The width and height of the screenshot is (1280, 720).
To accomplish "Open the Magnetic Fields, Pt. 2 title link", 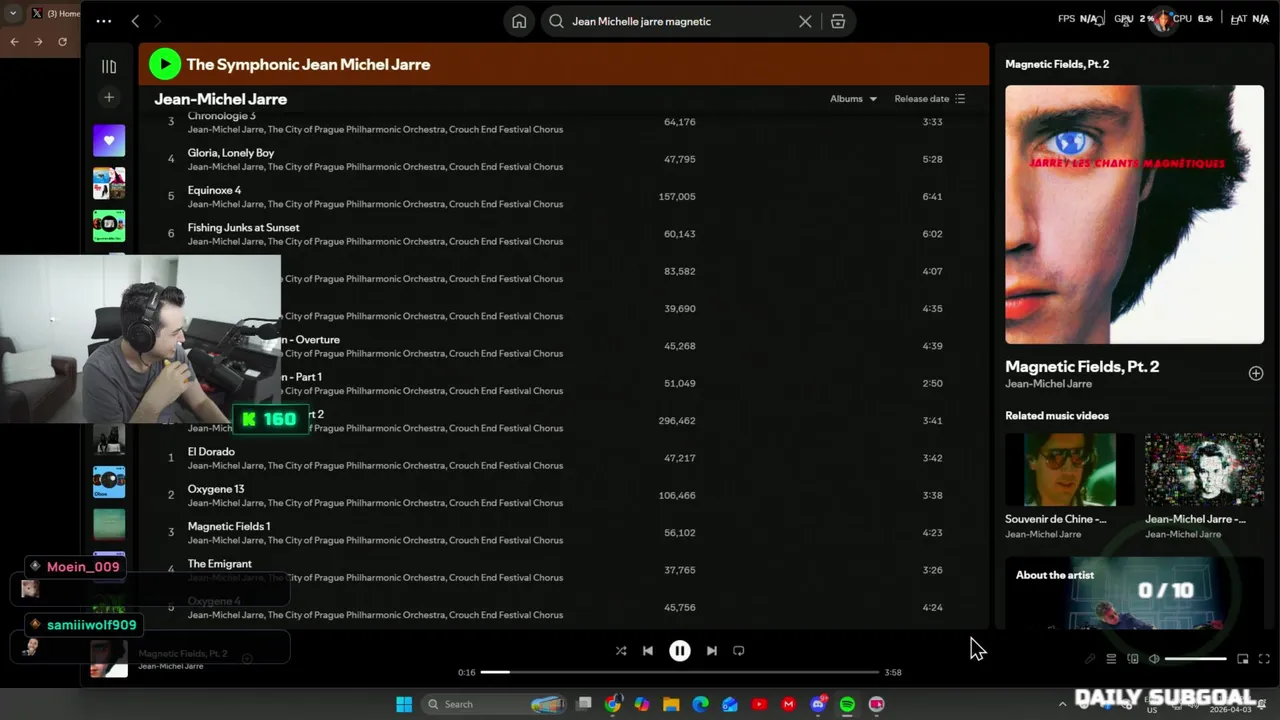I will pyautogui.click(x=1082, y=366).
